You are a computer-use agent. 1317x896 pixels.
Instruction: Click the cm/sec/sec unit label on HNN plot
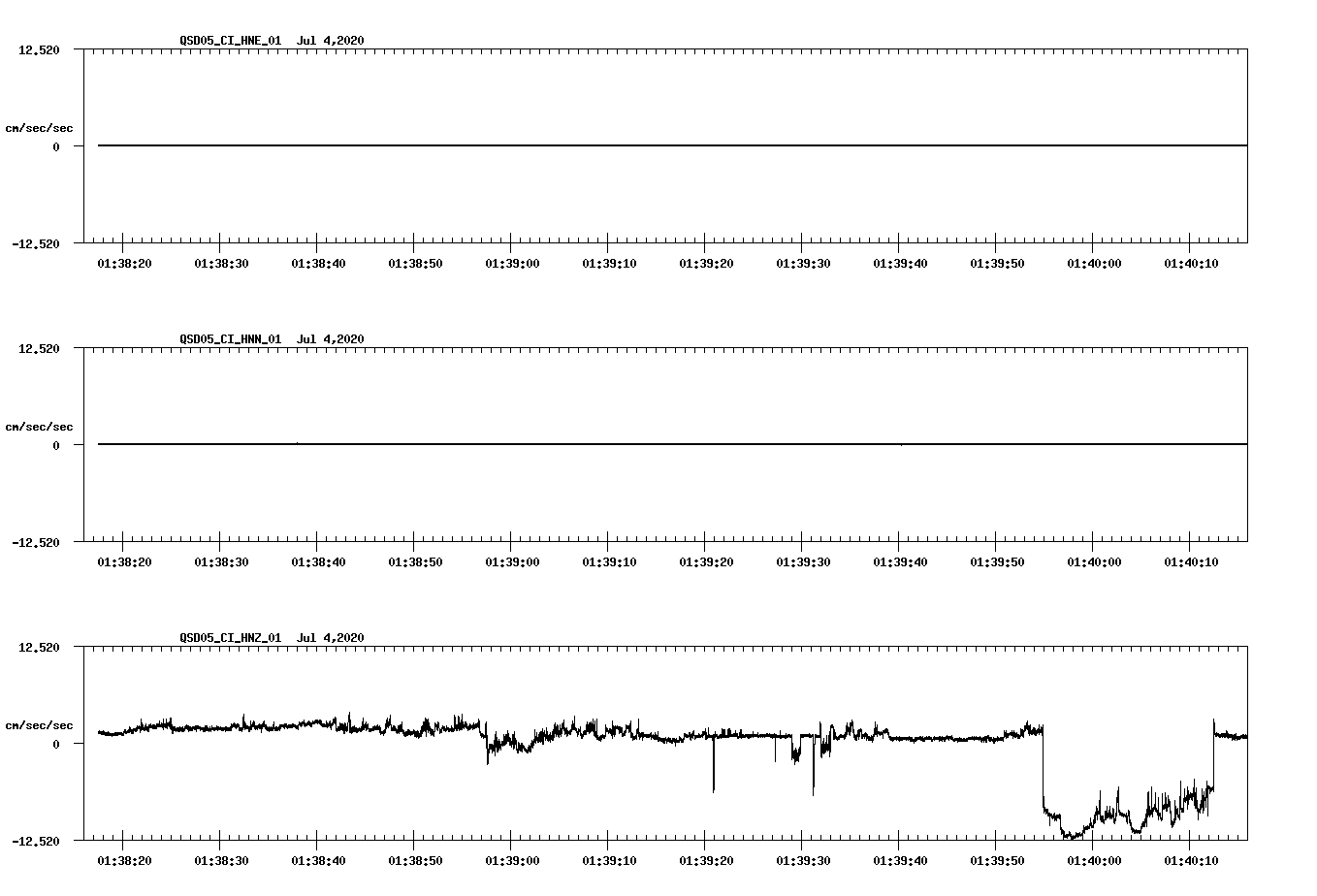point(39,427)
